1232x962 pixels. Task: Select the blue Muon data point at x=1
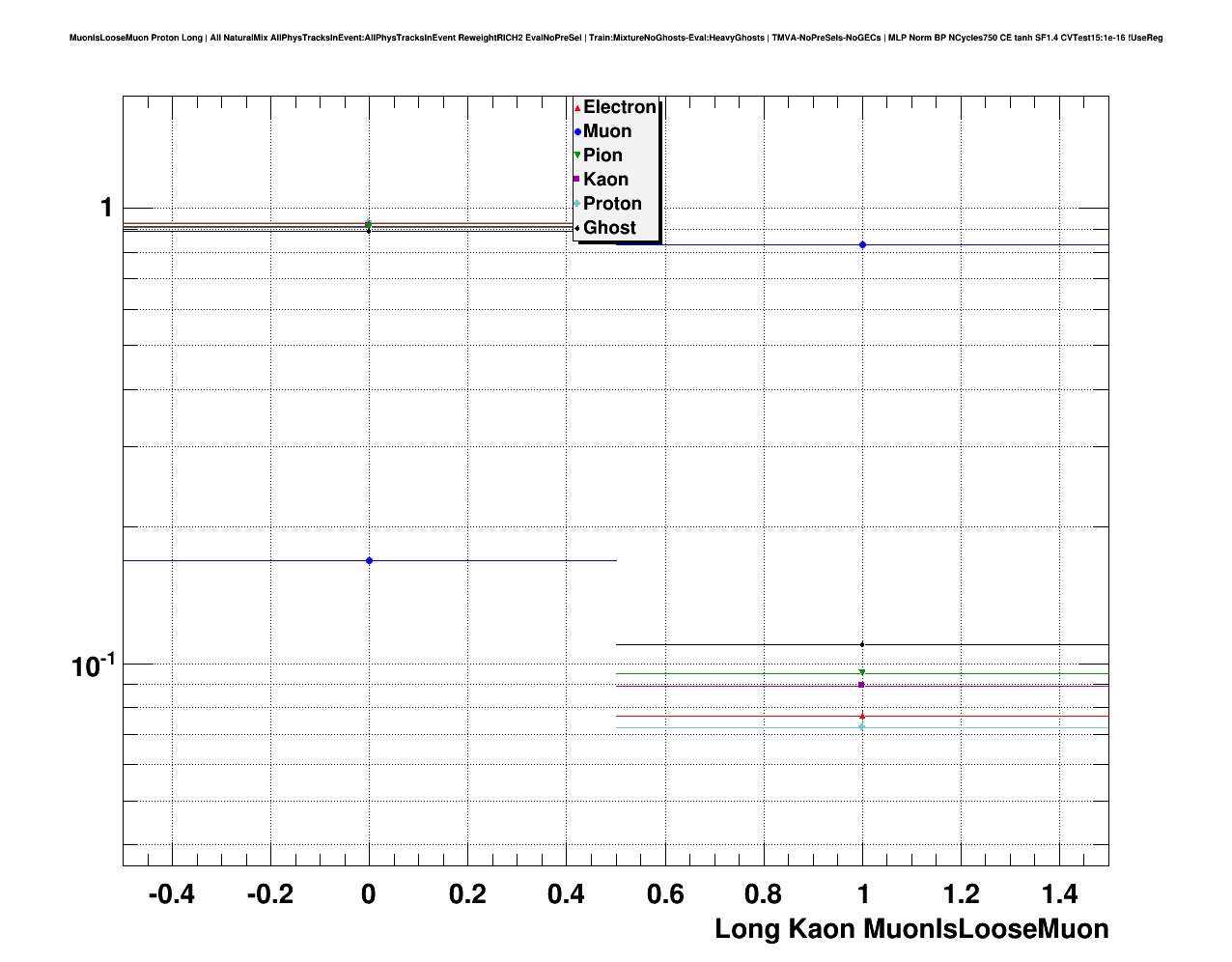coord(862,245)
